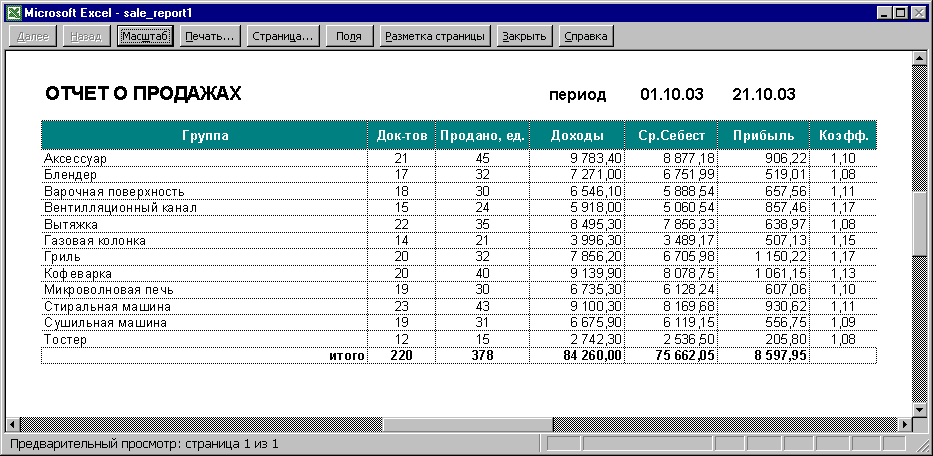Click the horizontal scrollbar thumb
933x456 pixels.
click(467, 424)
